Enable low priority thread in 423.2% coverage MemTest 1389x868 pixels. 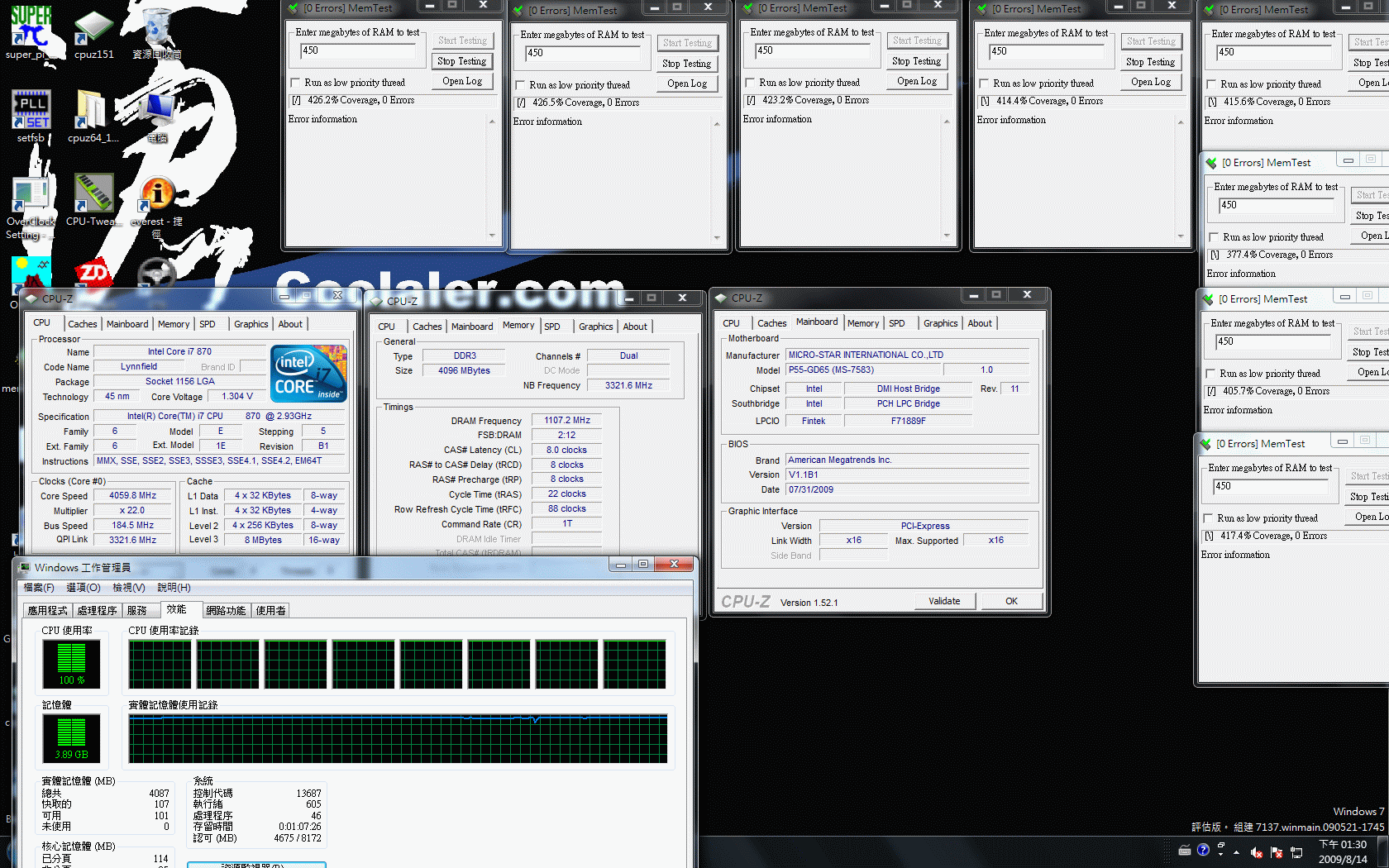(x=750, y=83)
